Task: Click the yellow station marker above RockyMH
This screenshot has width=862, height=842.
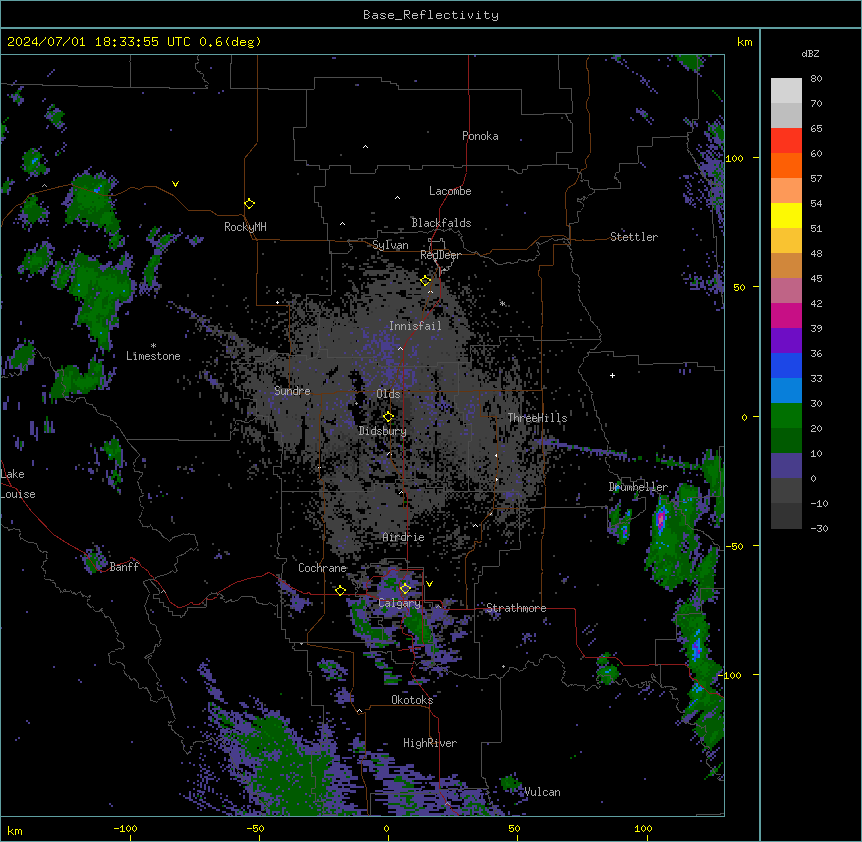Action: pos(249,203)
